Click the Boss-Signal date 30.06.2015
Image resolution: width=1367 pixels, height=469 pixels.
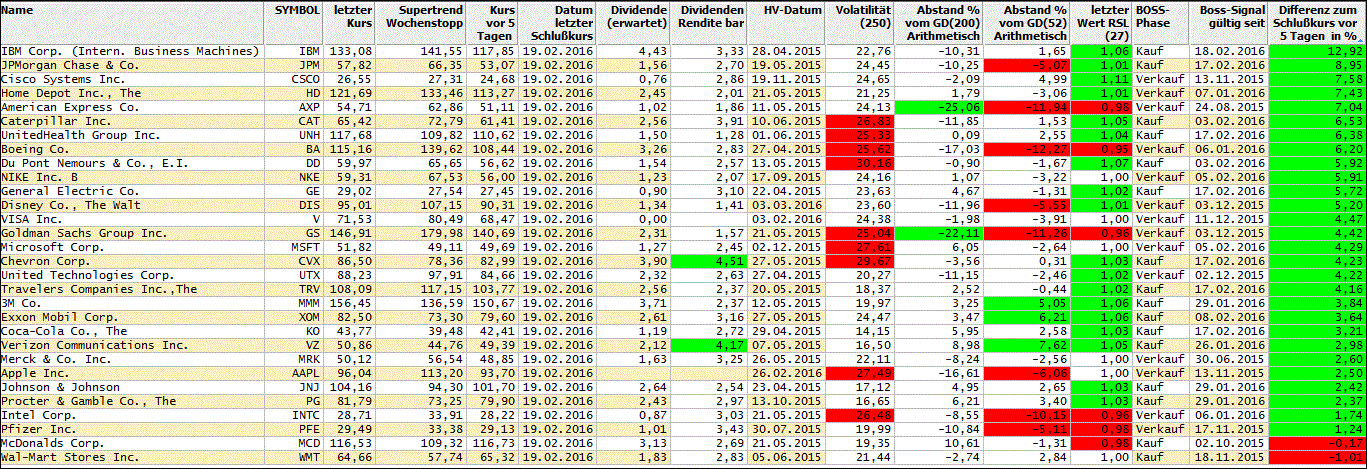pos(1227,359)
